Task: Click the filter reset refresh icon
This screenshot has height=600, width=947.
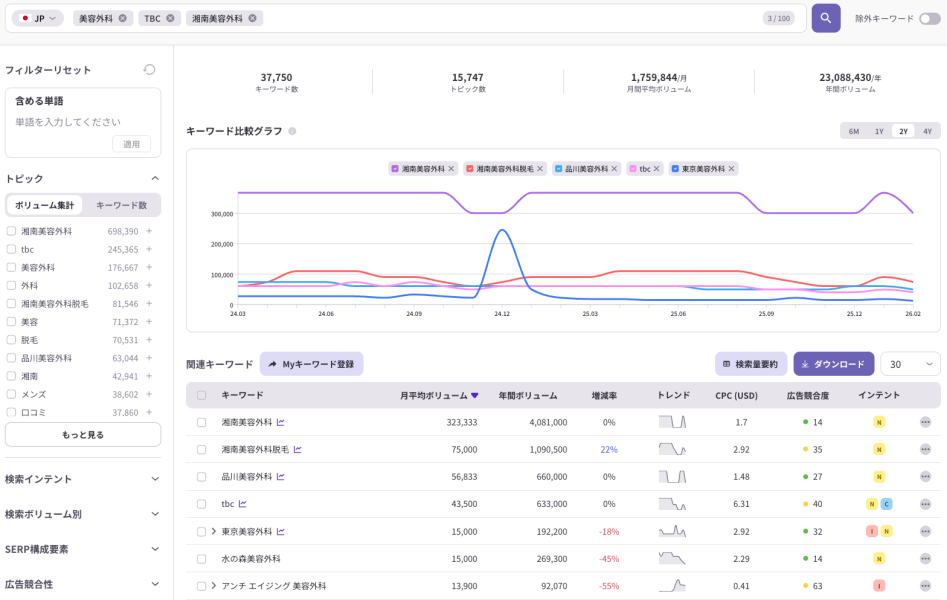Action: click(x=149, y=70)
